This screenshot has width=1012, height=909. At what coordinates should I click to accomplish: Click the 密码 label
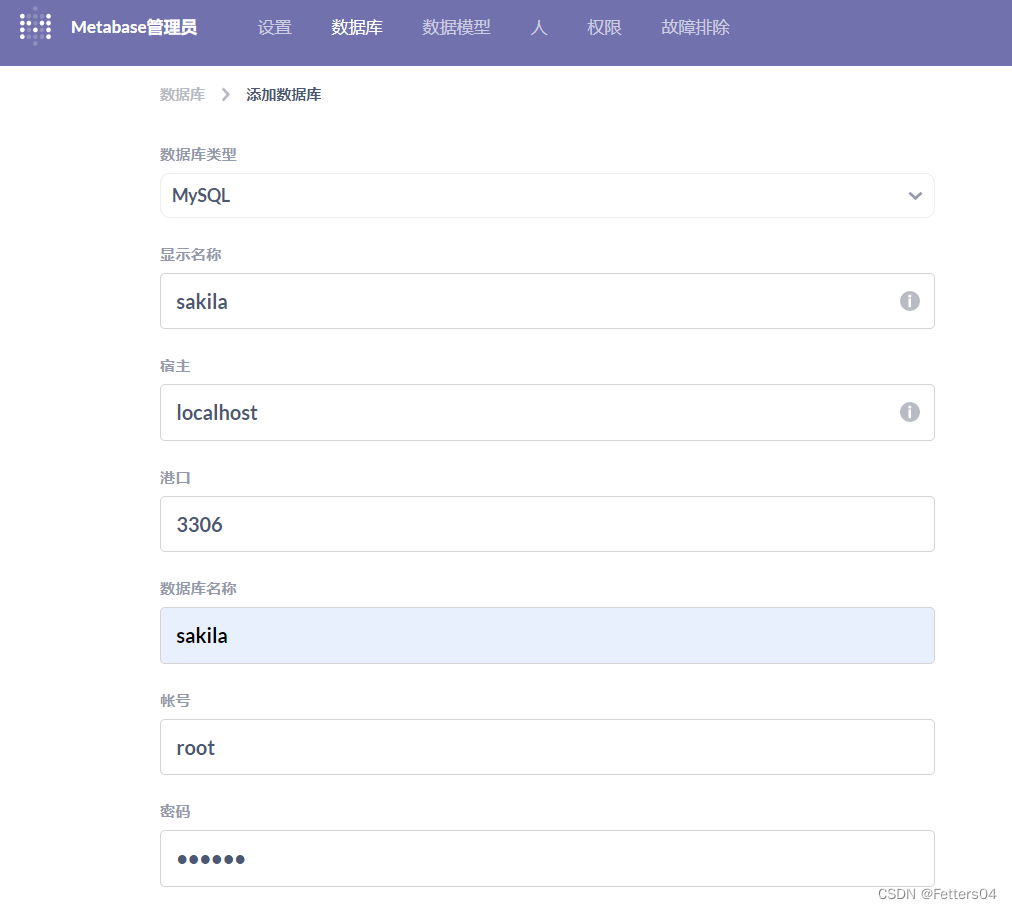[175, 812]
